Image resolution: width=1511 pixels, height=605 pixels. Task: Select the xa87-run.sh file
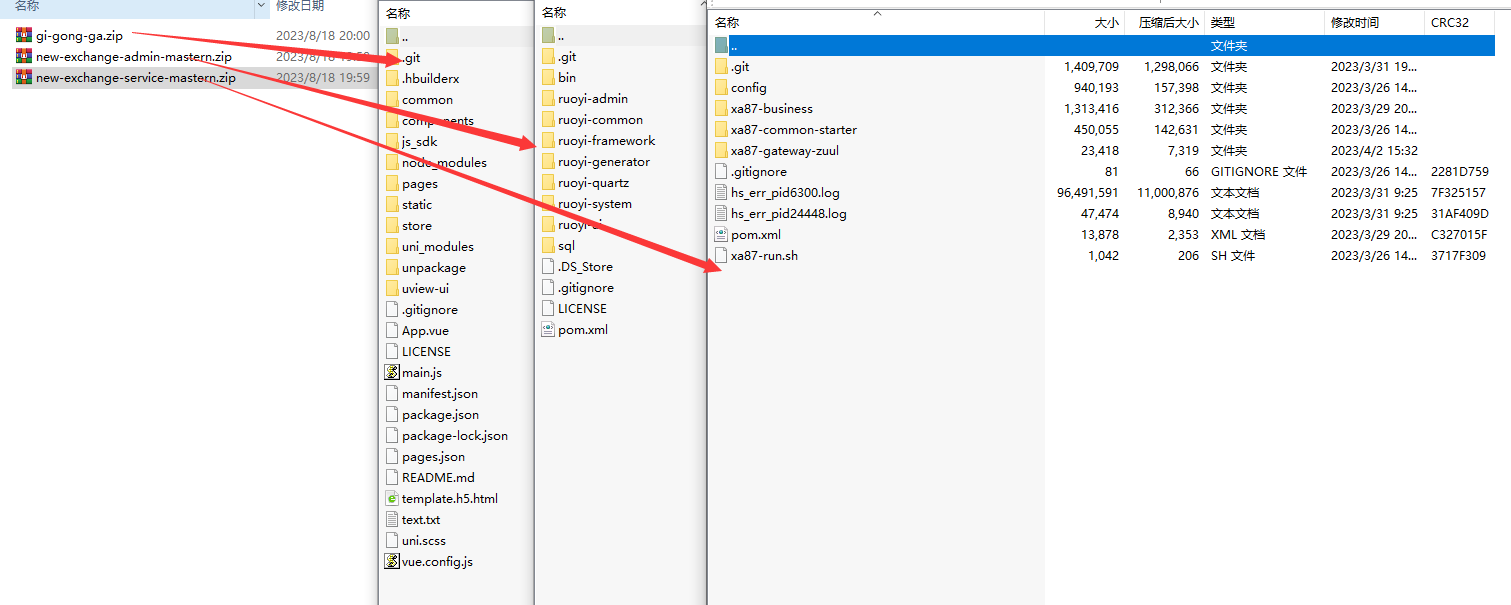point(764,255)
